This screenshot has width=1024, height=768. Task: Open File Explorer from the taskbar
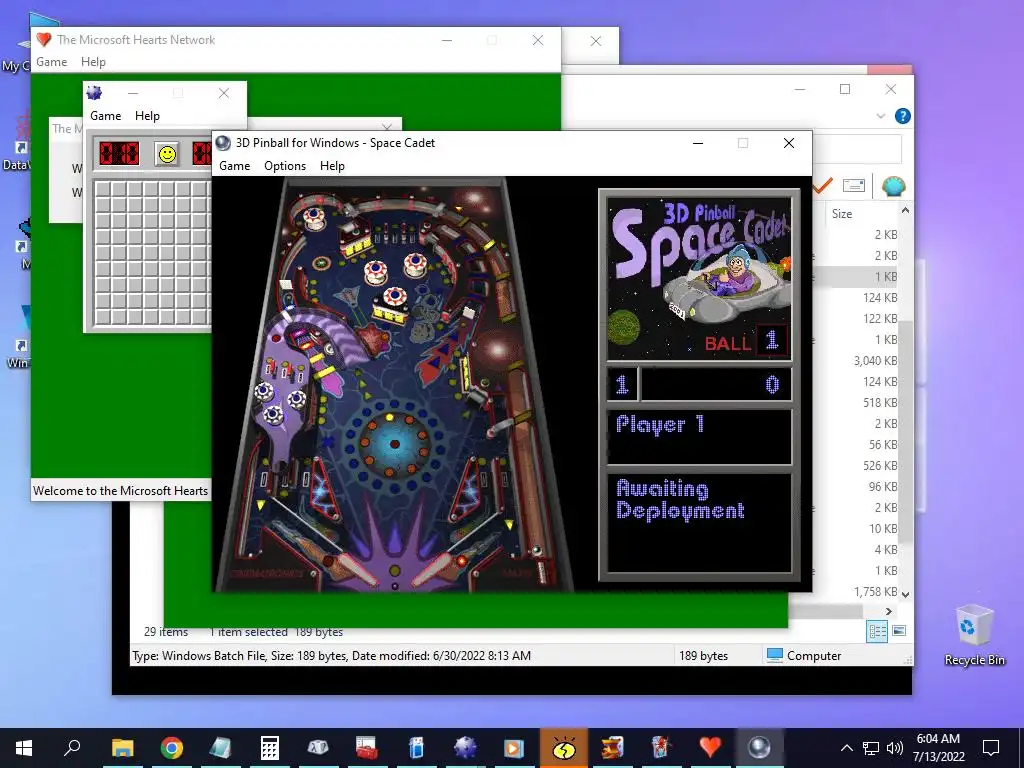tap(122, 748)
